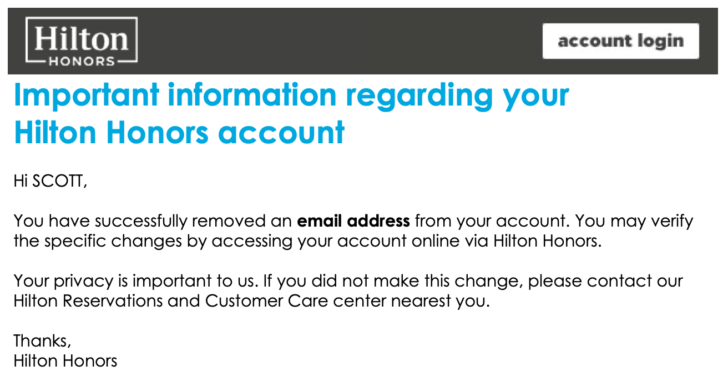Click the "Hi SCOTT," greeting
Screen dimensions: 728x381
click(50, 181)
